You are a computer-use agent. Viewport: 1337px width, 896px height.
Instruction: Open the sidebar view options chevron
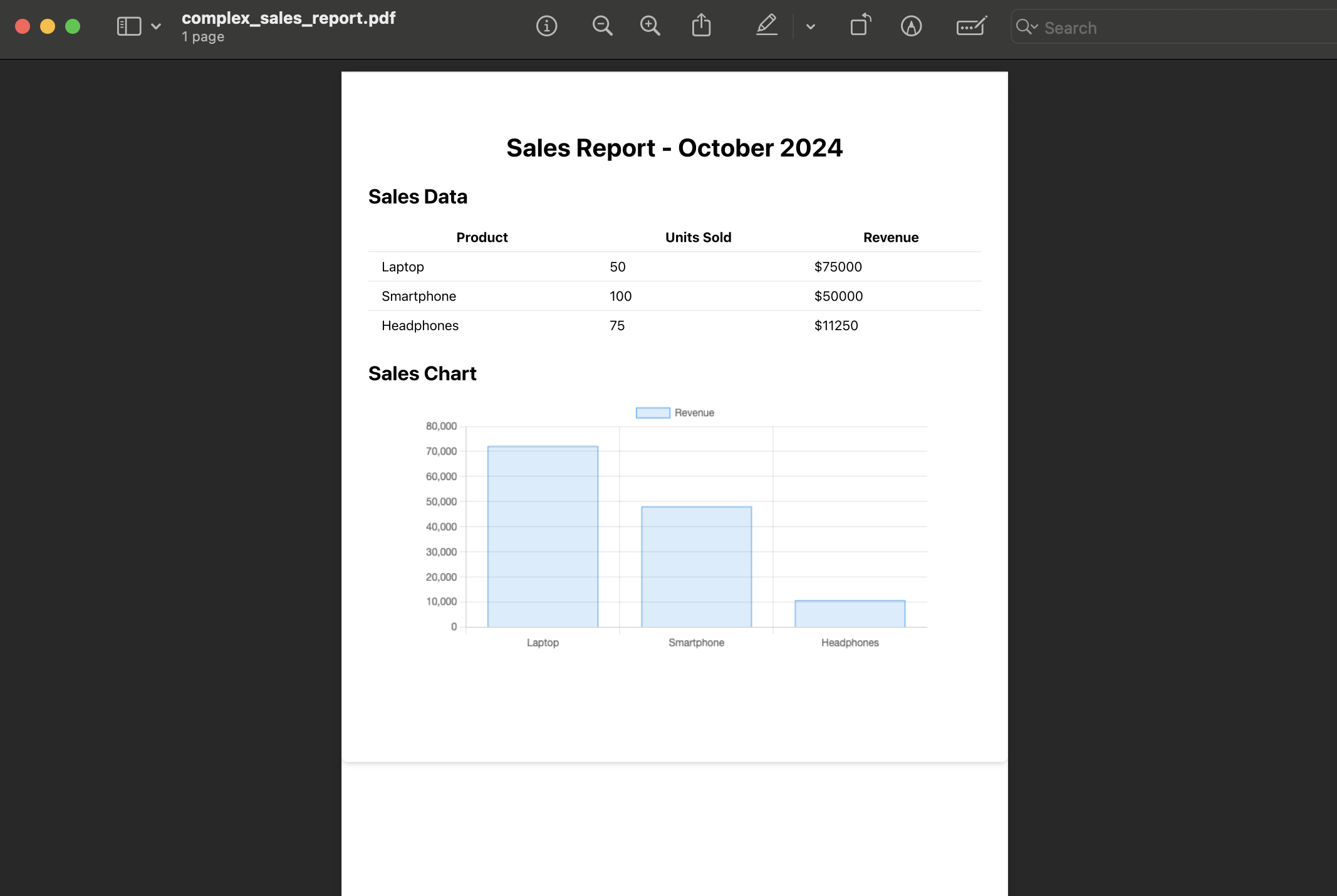(x=156, y=26)
